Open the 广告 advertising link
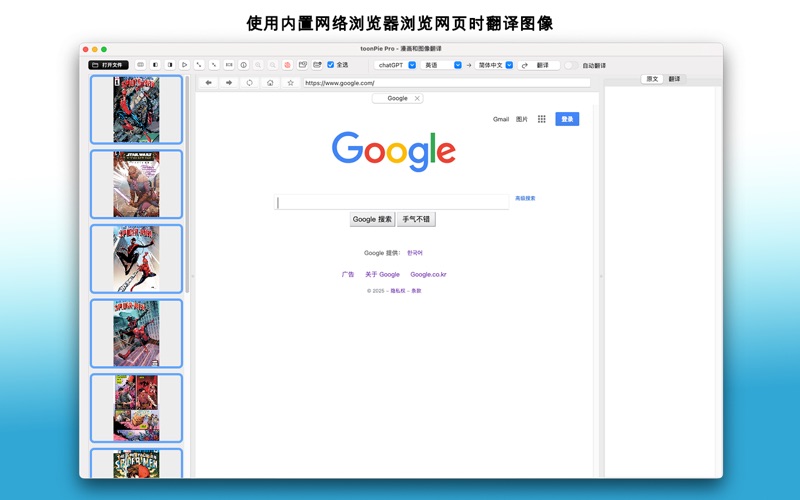Image resolution: width=800 pixels, height=500 pixels. click(x=348, y=274)
